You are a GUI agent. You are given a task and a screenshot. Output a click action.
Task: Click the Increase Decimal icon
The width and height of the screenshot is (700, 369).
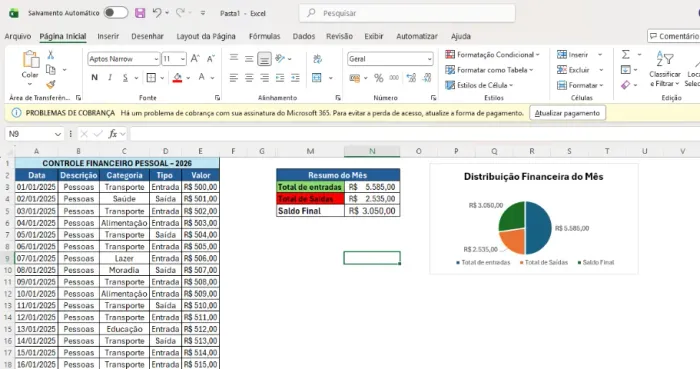411,78
